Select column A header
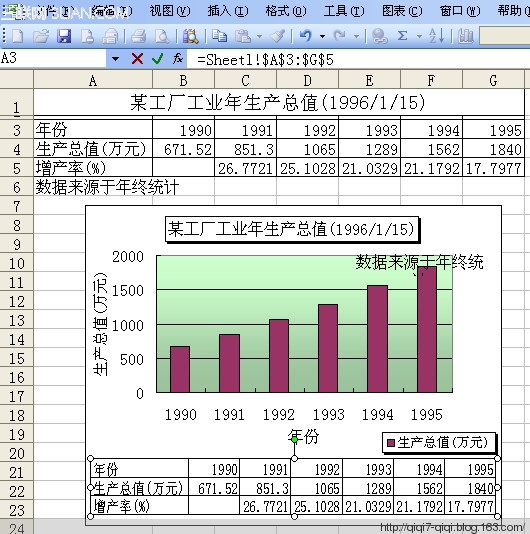 click(x=93, y=80)
